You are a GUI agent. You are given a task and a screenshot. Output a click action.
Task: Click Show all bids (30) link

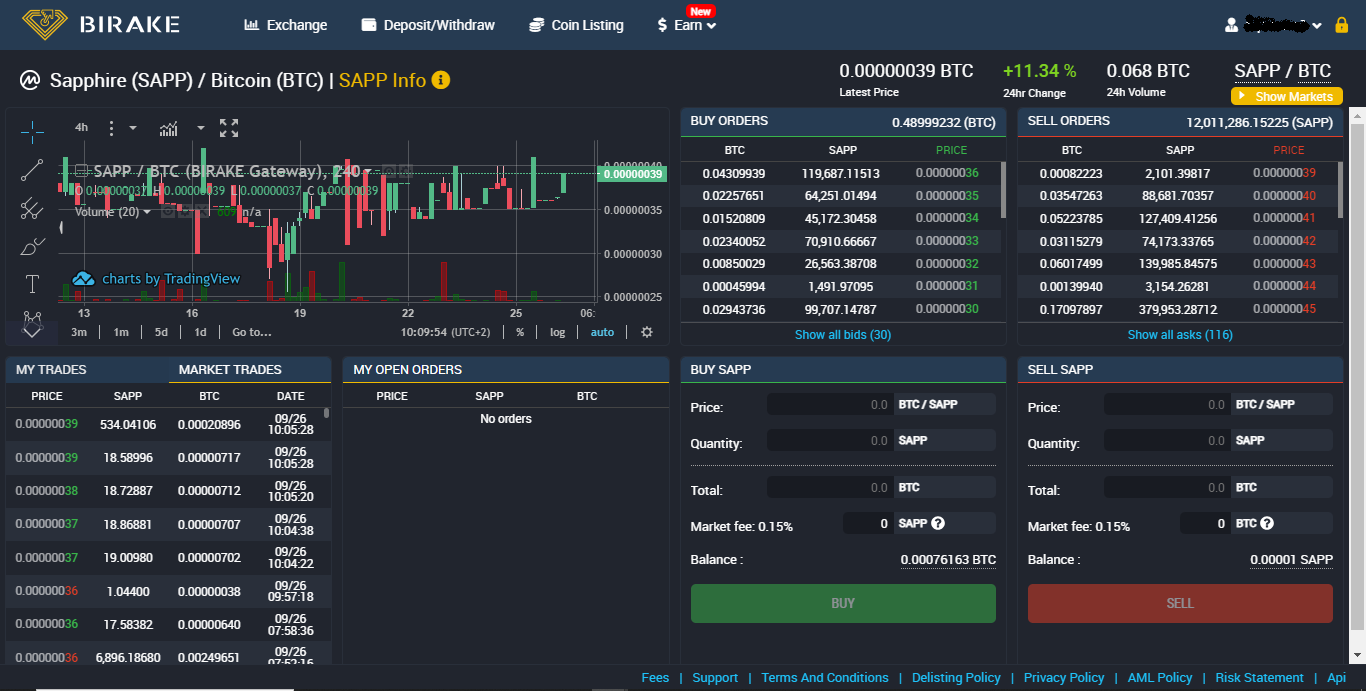coord(842,335)
